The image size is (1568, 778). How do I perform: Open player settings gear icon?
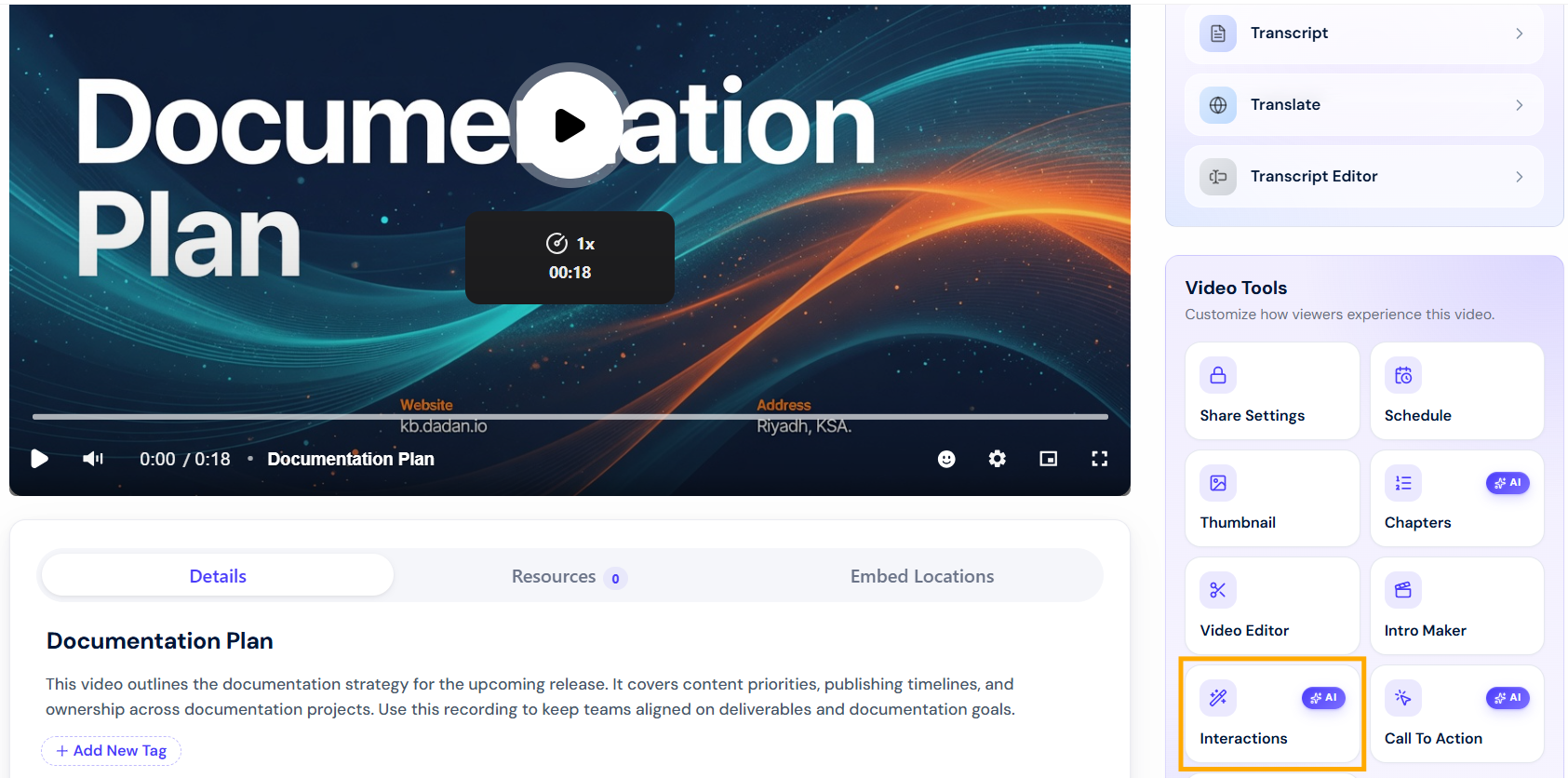(x=998, y=459)
